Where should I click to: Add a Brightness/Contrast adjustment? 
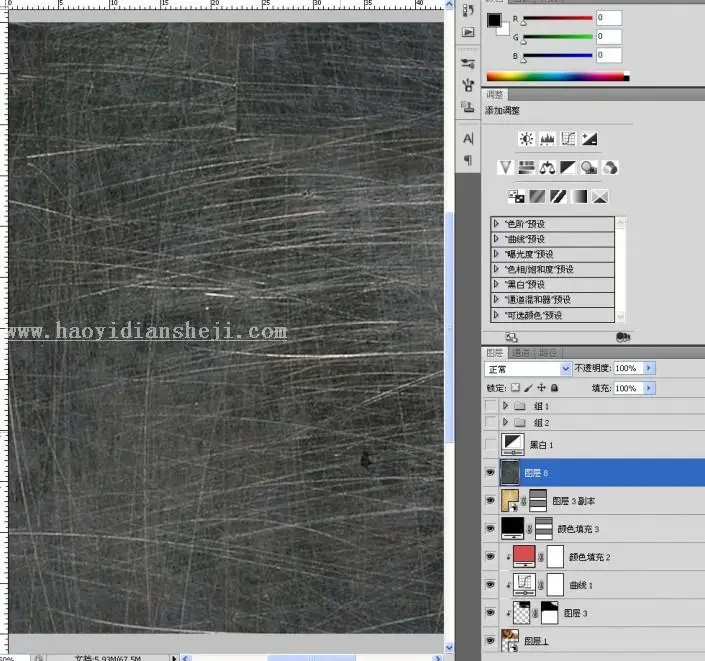(x=527, y=139)
